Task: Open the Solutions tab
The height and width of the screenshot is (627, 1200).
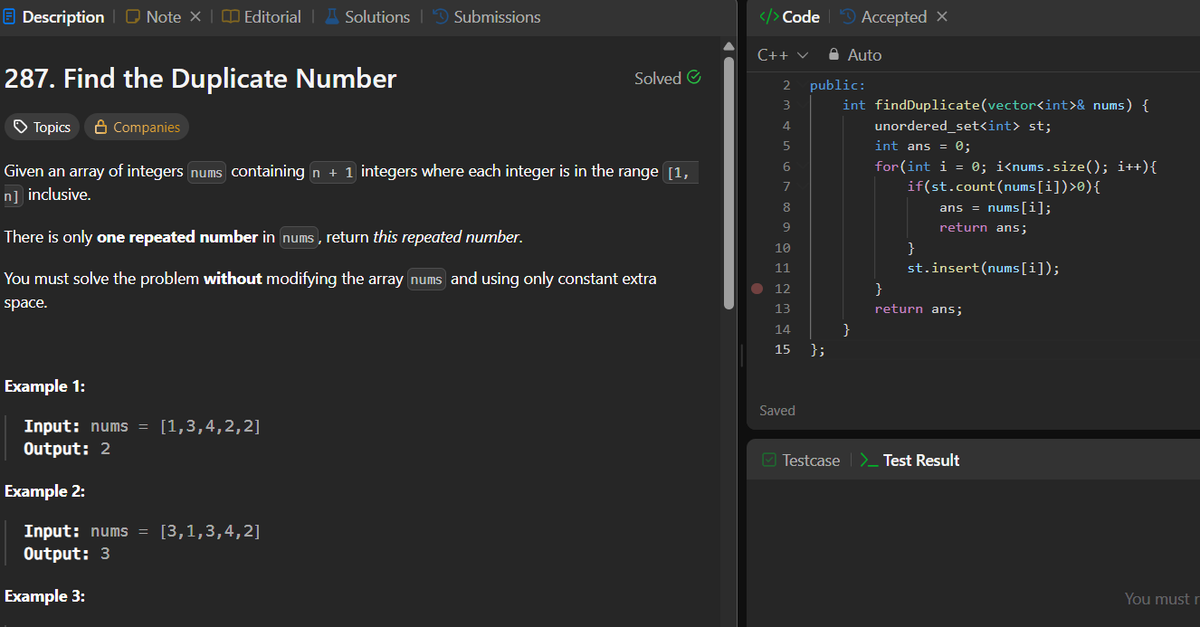Action: point(366,17)
